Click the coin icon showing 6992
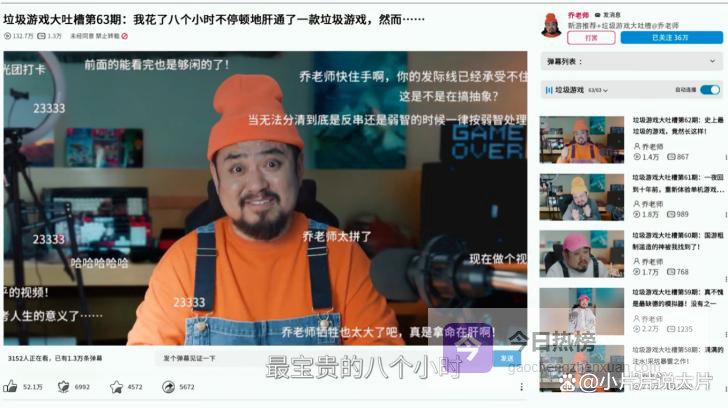The height and width of the screenshot is (408, 728). [x=62, y=387]
